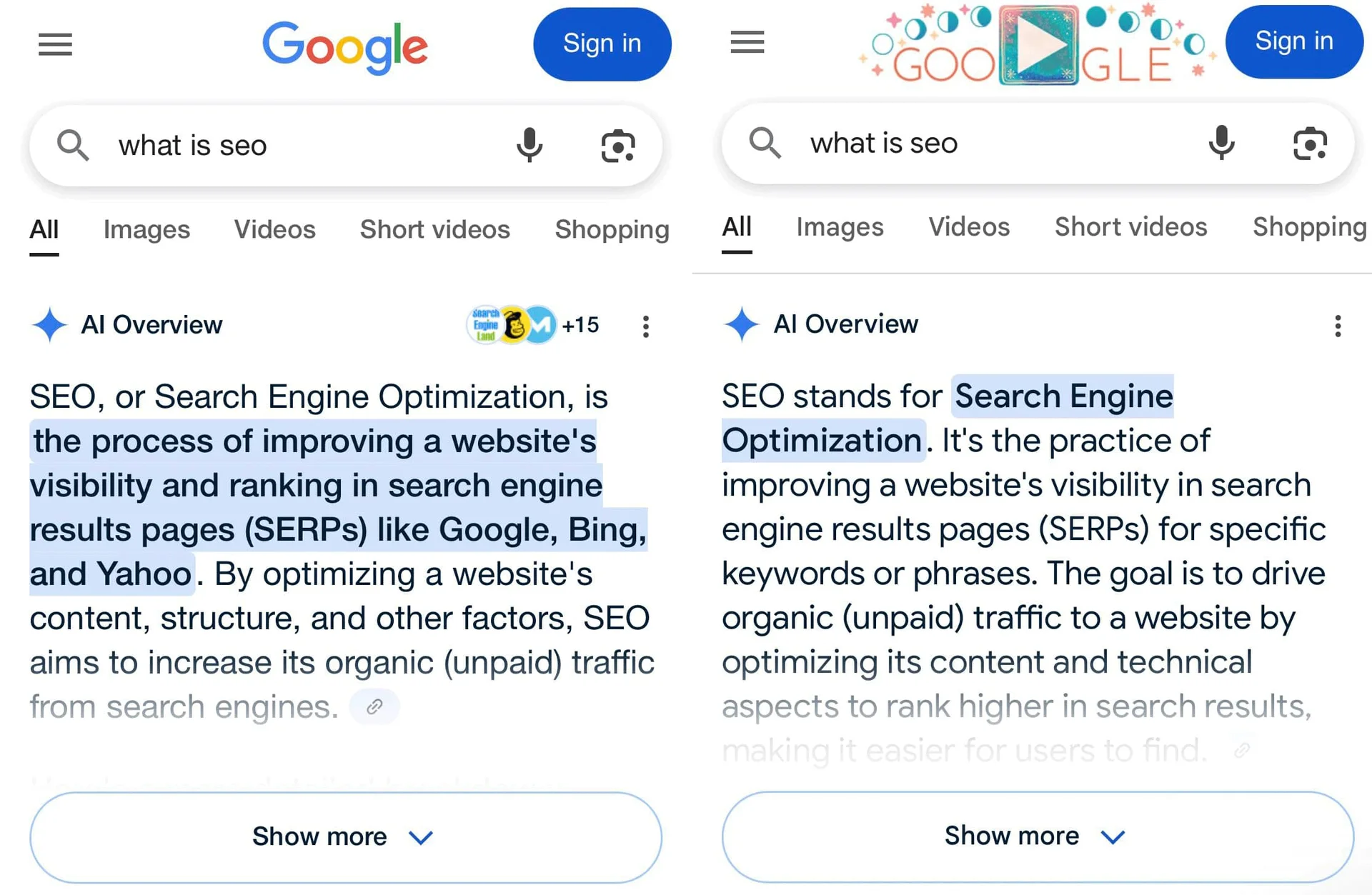
Task: Activate voice search with the microphone icon
Action: tap(530, 145)
